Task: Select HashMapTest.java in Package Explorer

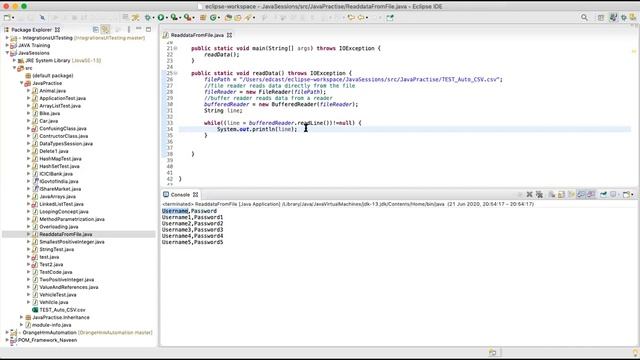Action: (x=60, y=159)
